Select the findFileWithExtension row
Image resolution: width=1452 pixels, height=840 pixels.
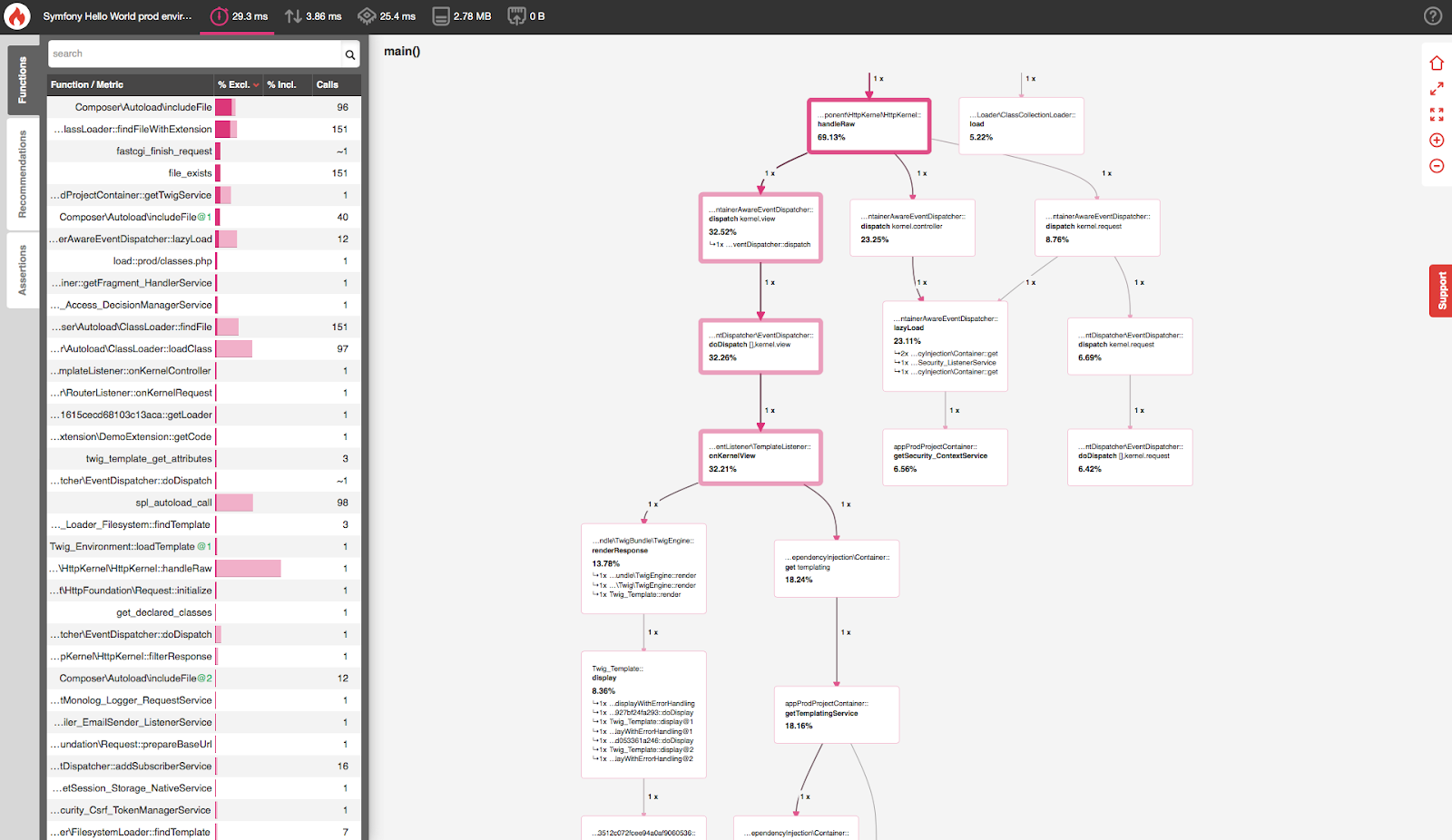(204, 130)
